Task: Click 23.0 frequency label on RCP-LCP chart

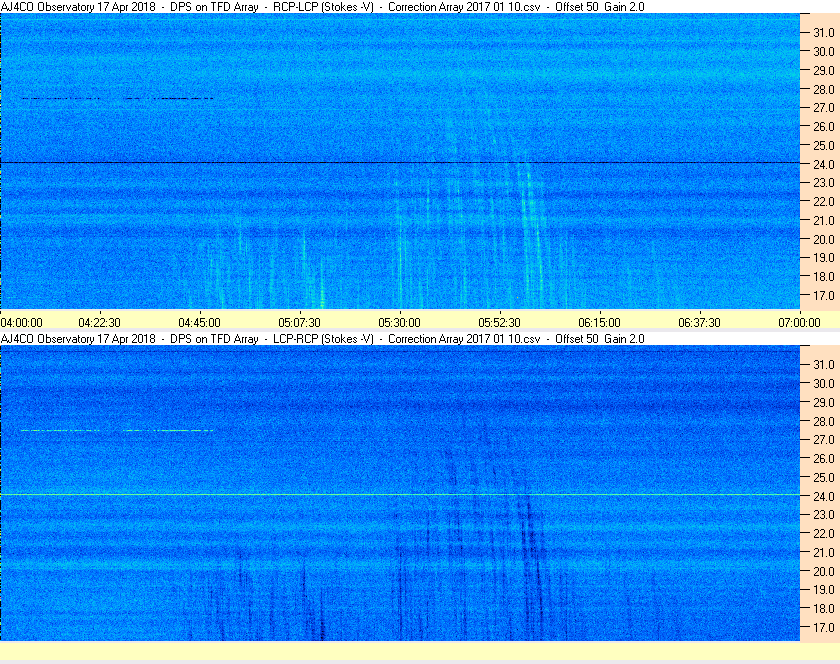Action: [824, 183]
